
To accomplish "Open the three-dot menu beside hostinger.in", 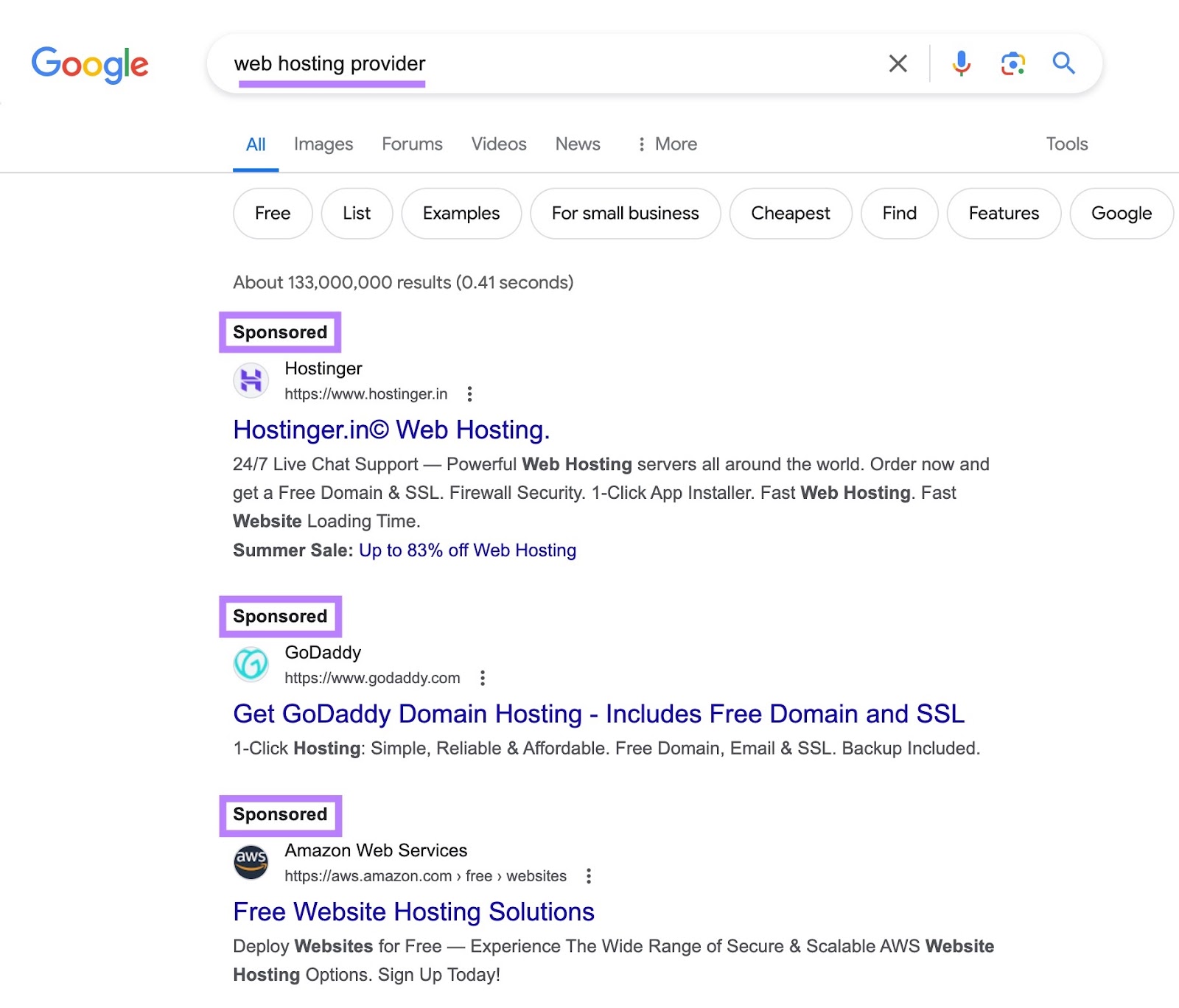I will tap(469, 394).
